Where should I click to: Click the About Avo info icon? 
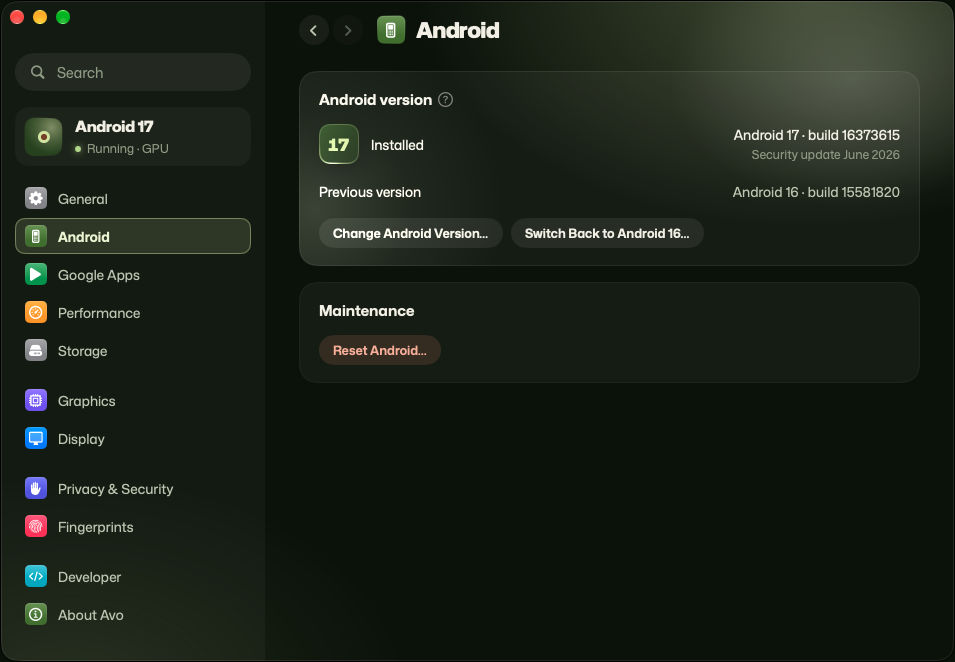[x=36, y=614]
